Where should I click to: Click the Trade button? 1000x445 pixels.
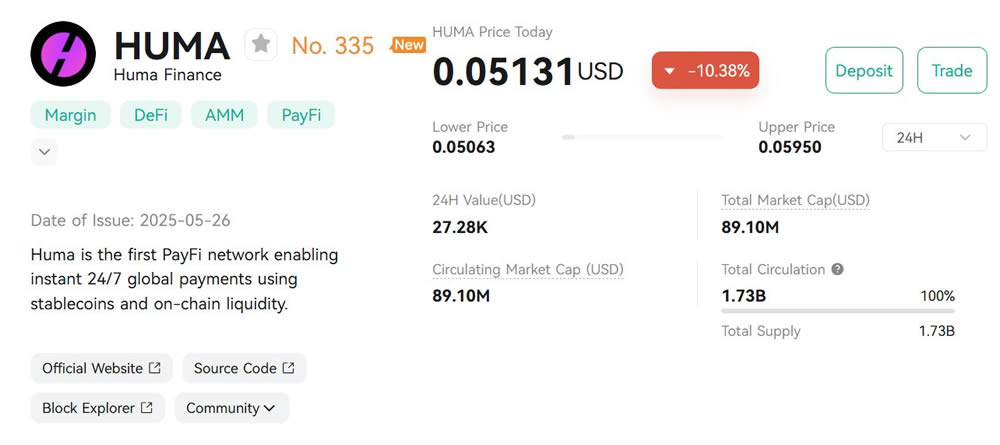(x=952, y=70)
